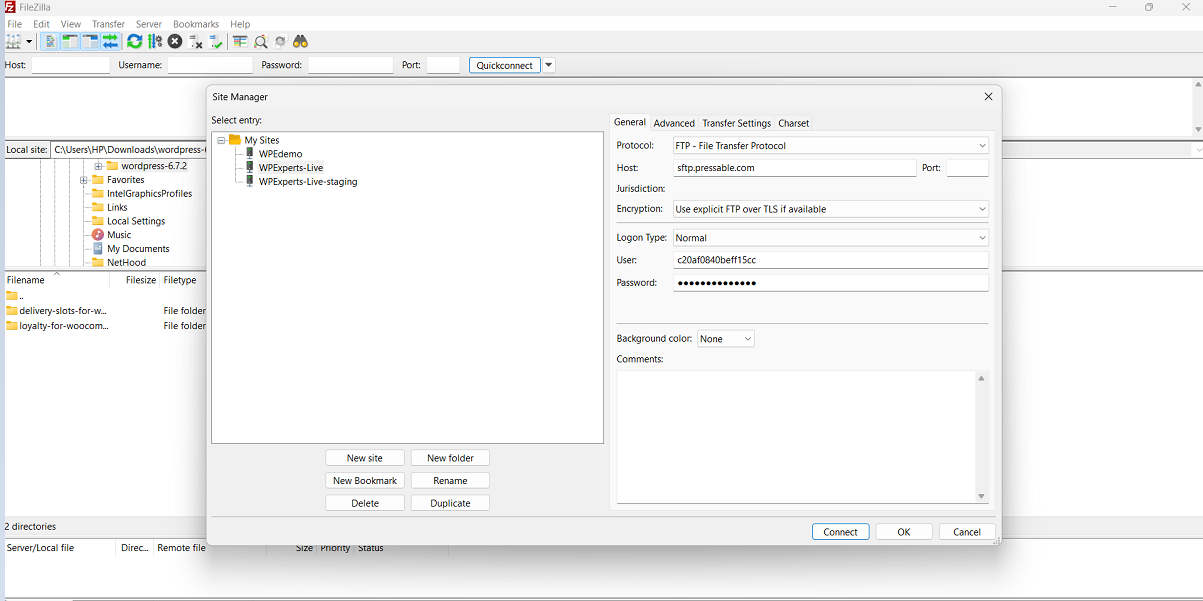Click the Refresh file listings icon
Image resolution: width=1203 pixels, height=601 pixels.
click(134, 41)
